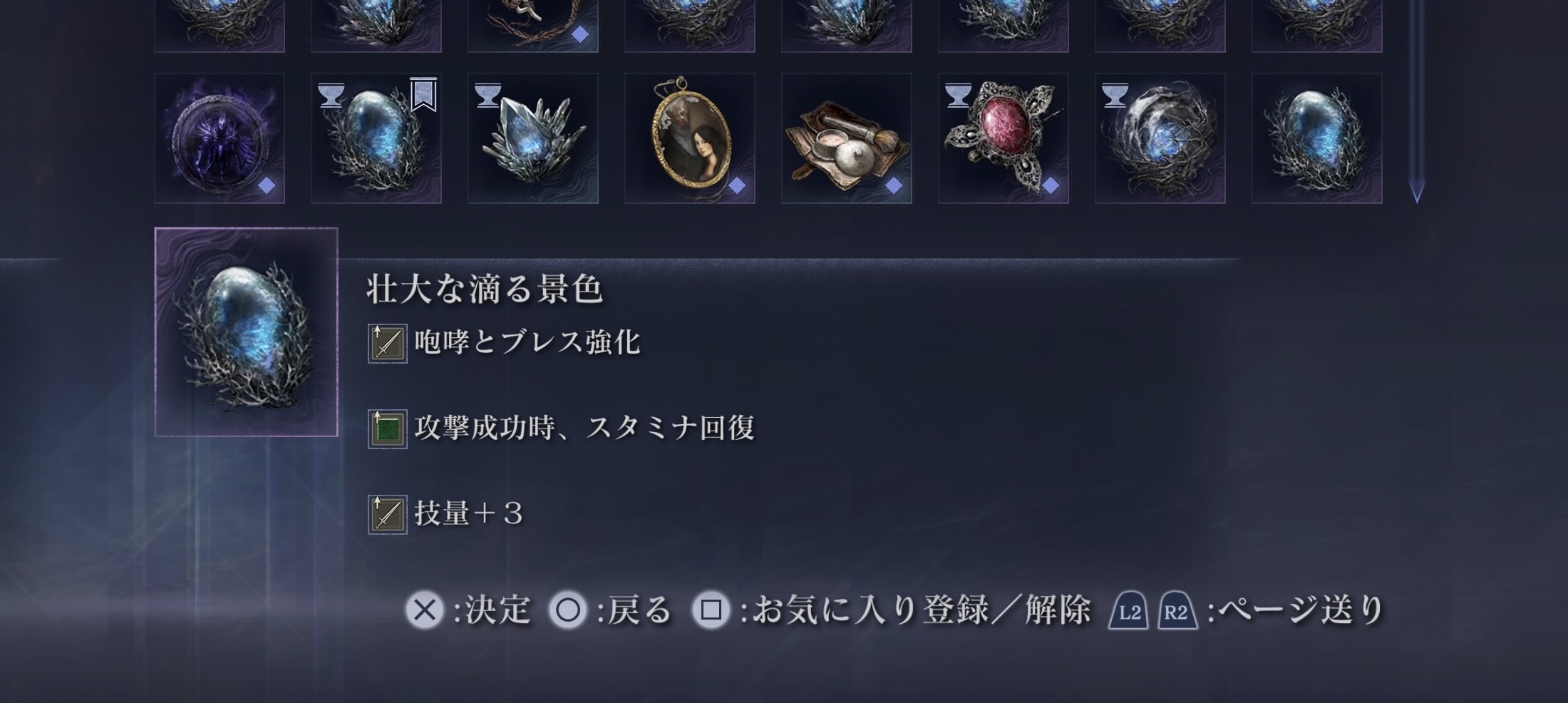The width and height of the screenshot is (1568, 703).
Task: Toggle the favorite bookmark flag on relic
Action: pos(423,96)
